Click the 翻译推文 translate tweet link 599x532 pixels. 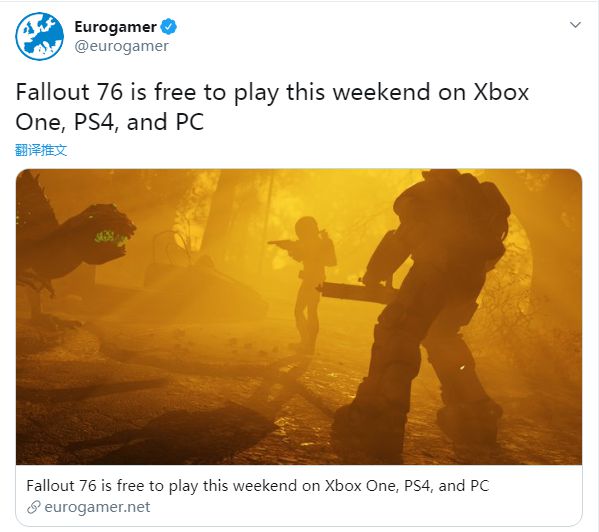click(x=41, y=150)
